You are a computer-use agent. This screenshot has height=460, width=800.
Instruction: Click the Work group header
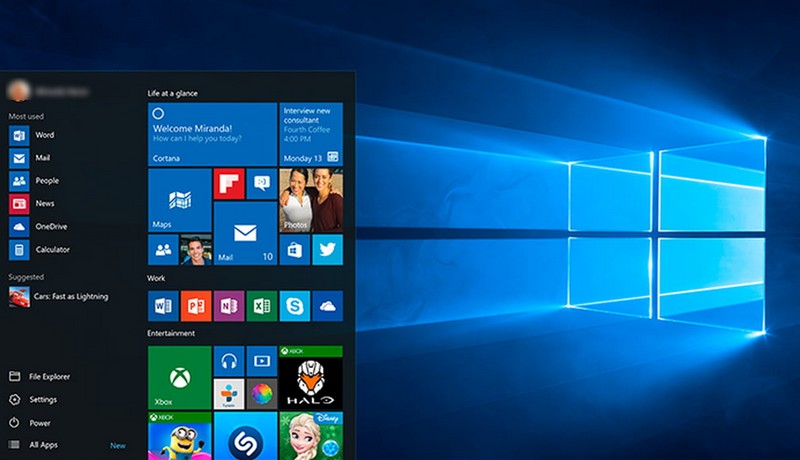pos(156,278)
